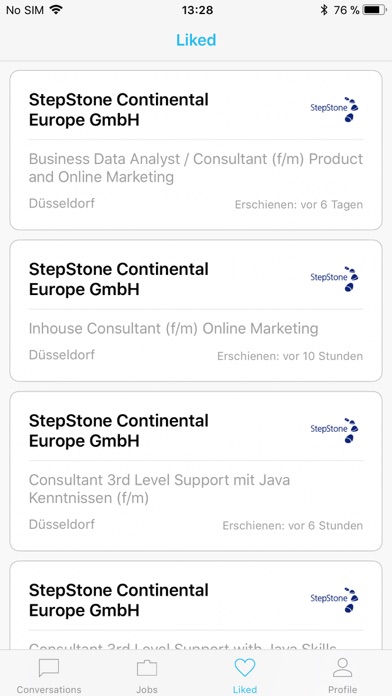Screen dimensions: 392x696
Task: Select the Liked heart icon
Action: click(x=245, y=668)
